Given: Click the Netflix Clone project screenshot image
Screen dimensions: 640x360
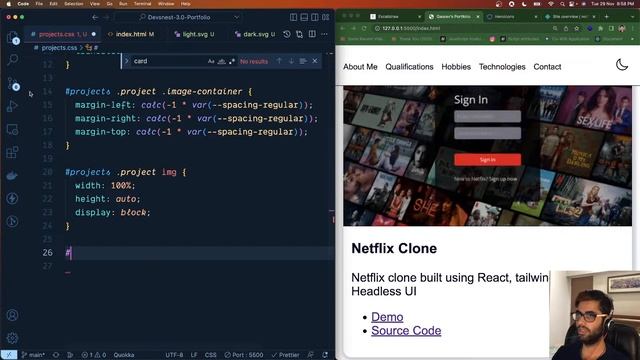Looking at the screenshot, I should (487, 156).
